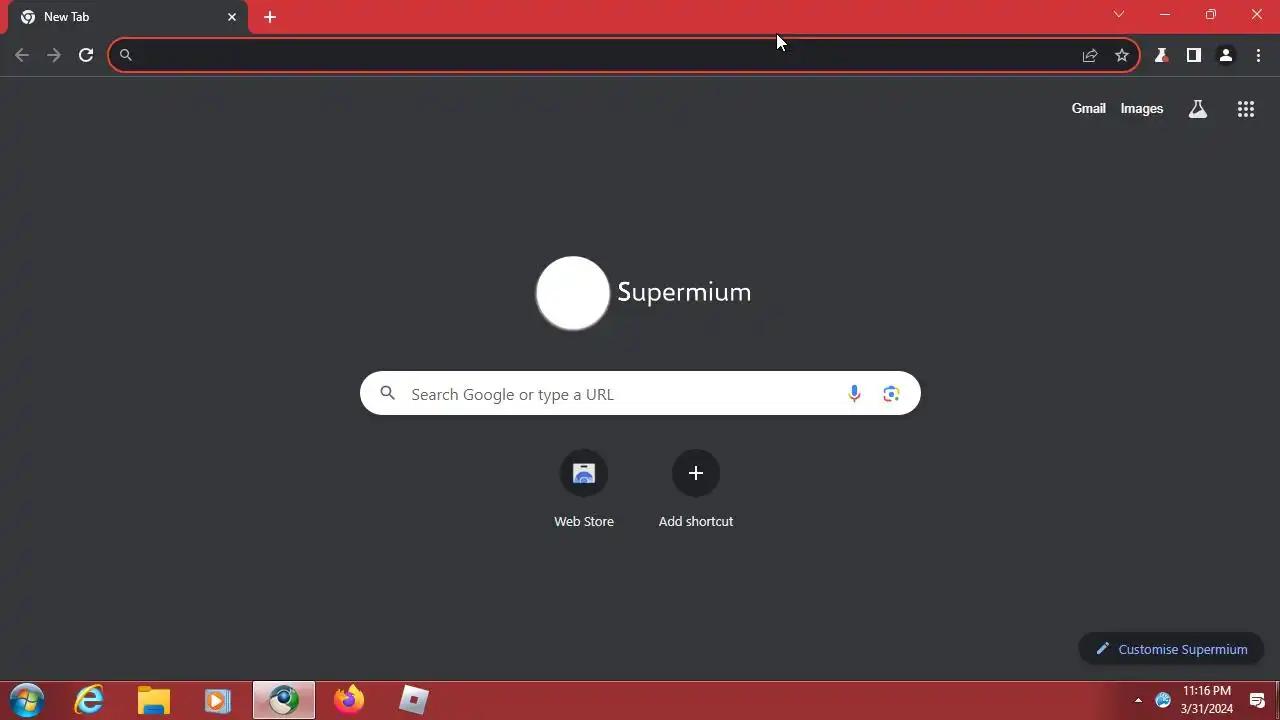This screenshot has height=720, width=1280.
Task: Click the Add shortcut tile
Action: pyautogui.click(x=696, y=489)
